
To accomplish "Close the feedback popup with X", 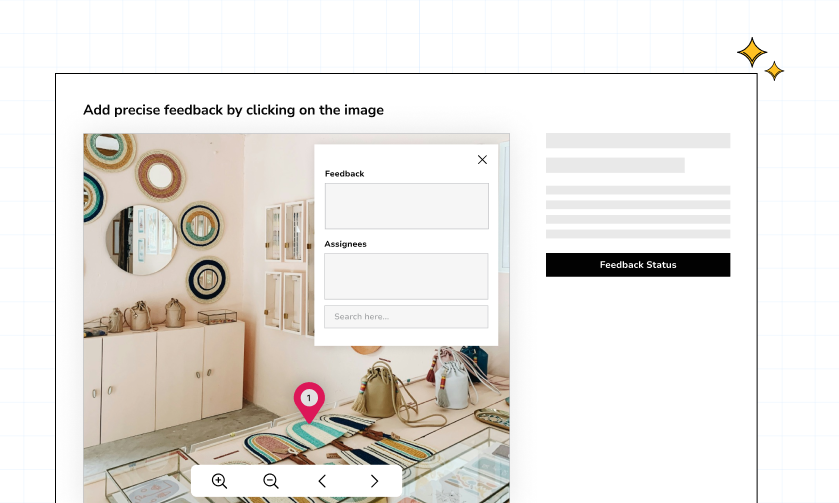I will point(482,159).
